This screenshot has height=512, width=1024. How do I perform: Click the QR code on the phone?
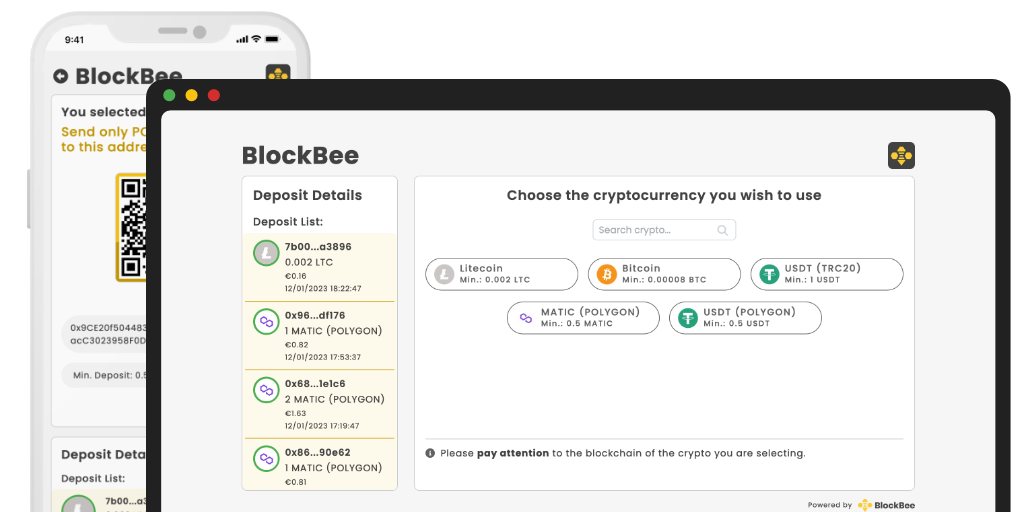[x=131, y=228]
